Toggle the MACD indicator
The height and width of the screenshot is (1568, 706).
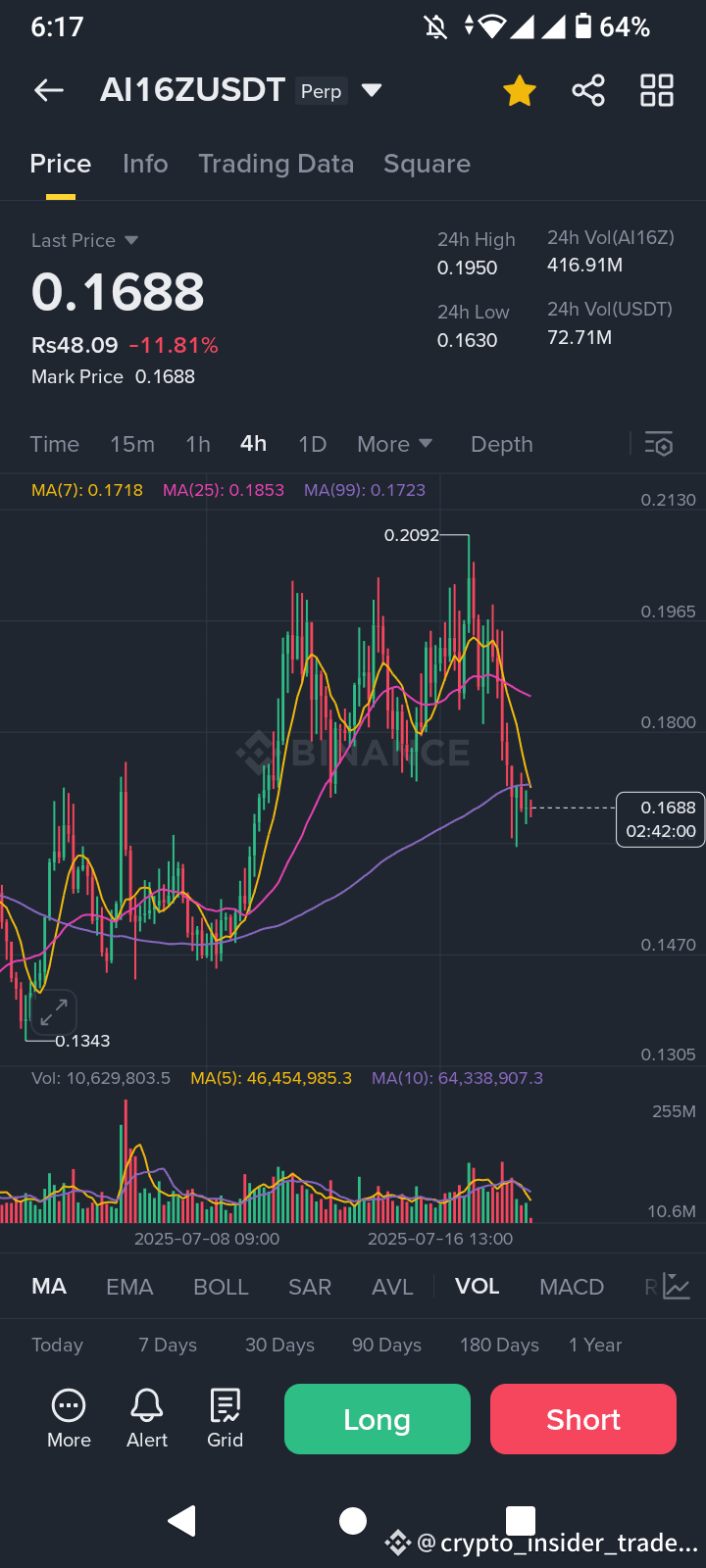pos(572,1287)
